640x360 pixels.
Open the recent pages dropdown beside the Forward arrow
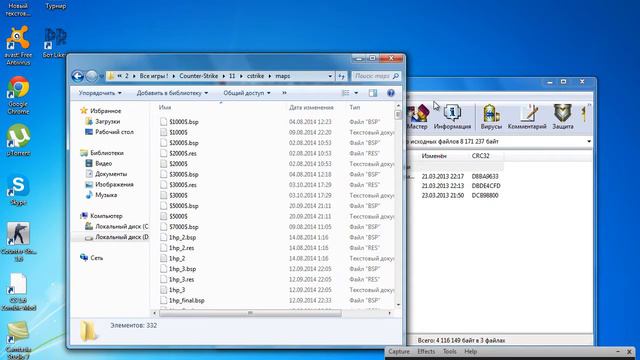tap(101, 76)
